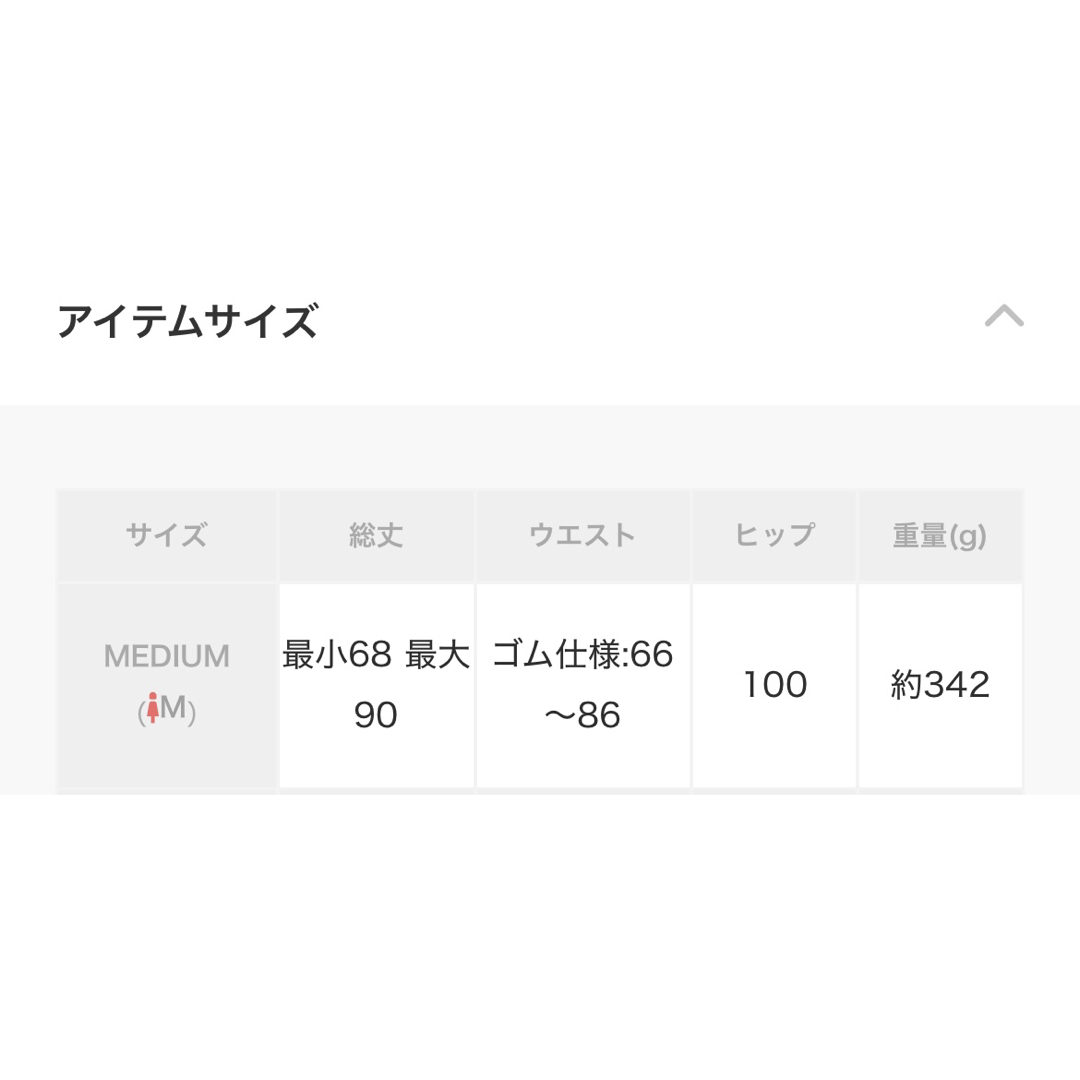Select the 最小68 最大90 length cell
1080x1080 pixels.
pos(376,685)
